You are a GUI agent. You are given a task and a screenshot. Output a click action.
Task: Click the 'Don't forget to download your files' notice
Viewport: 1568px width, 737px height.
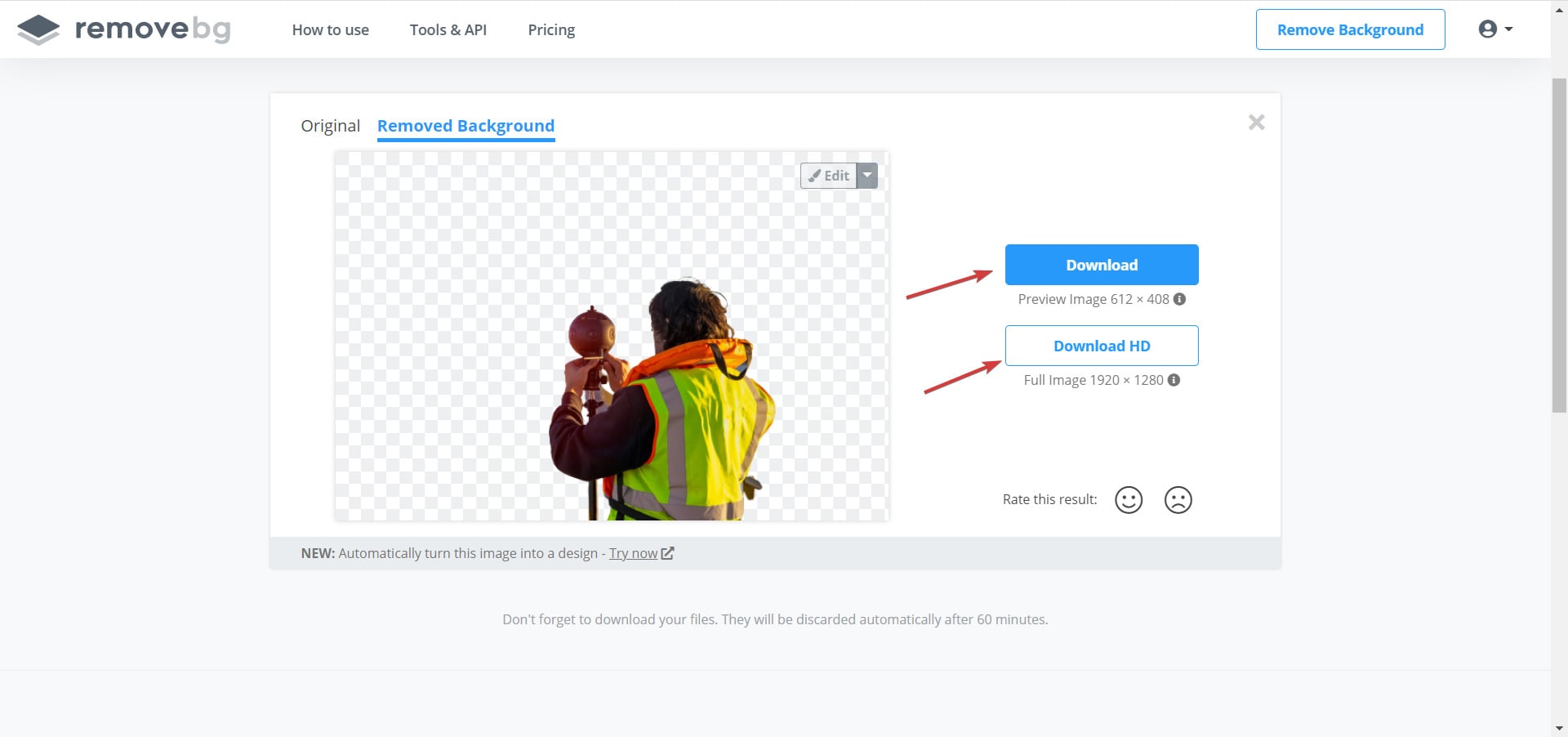[x=775, y=619]
